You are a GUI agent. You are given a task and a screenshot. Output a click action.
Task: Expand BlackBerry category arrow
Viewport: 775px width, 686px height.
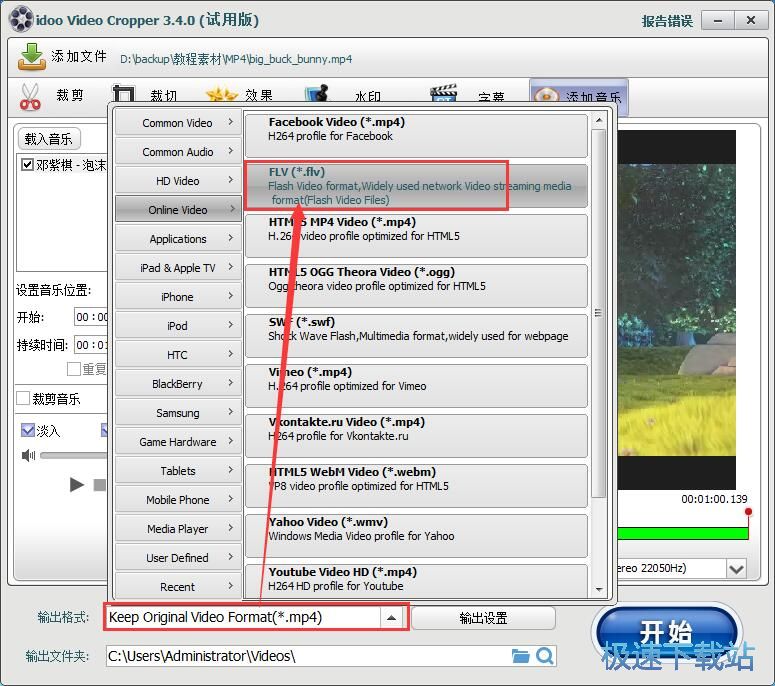click(x=231, y=383)
